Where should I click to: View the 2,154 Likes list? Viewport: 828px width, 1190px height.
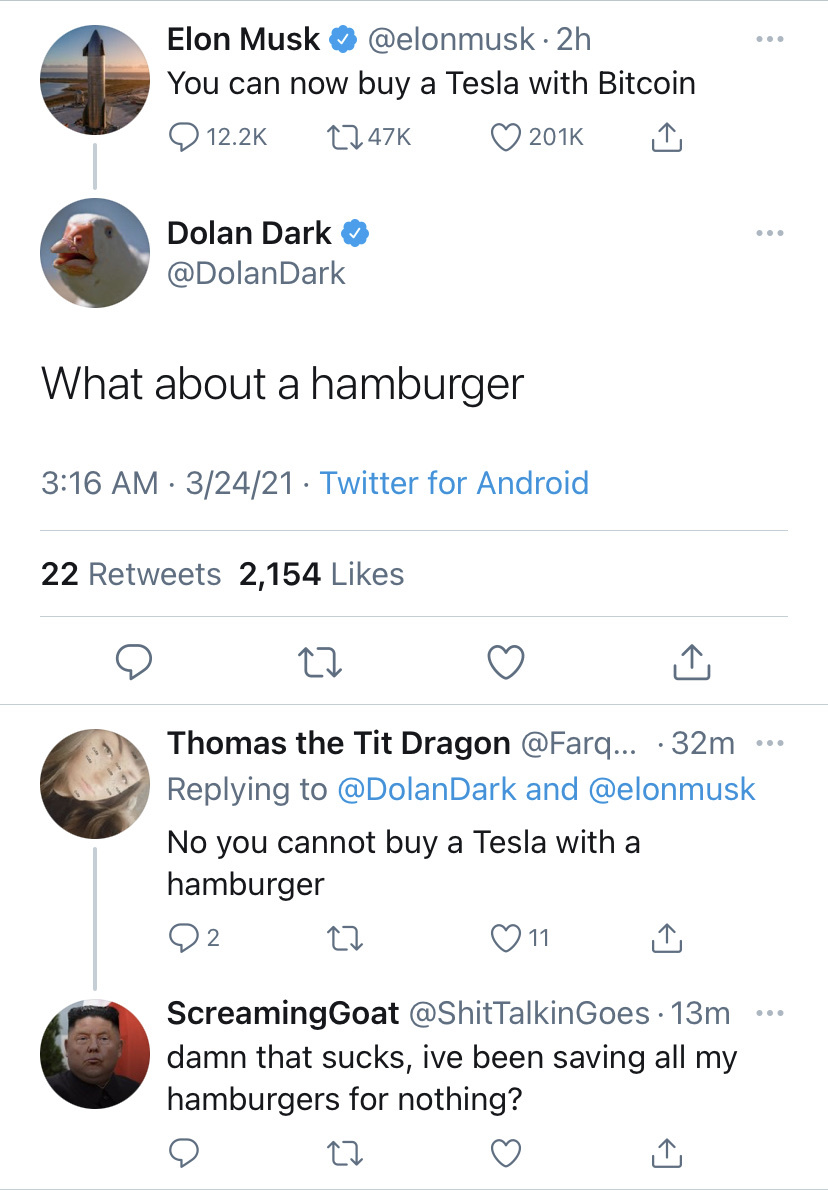[322, 574]
